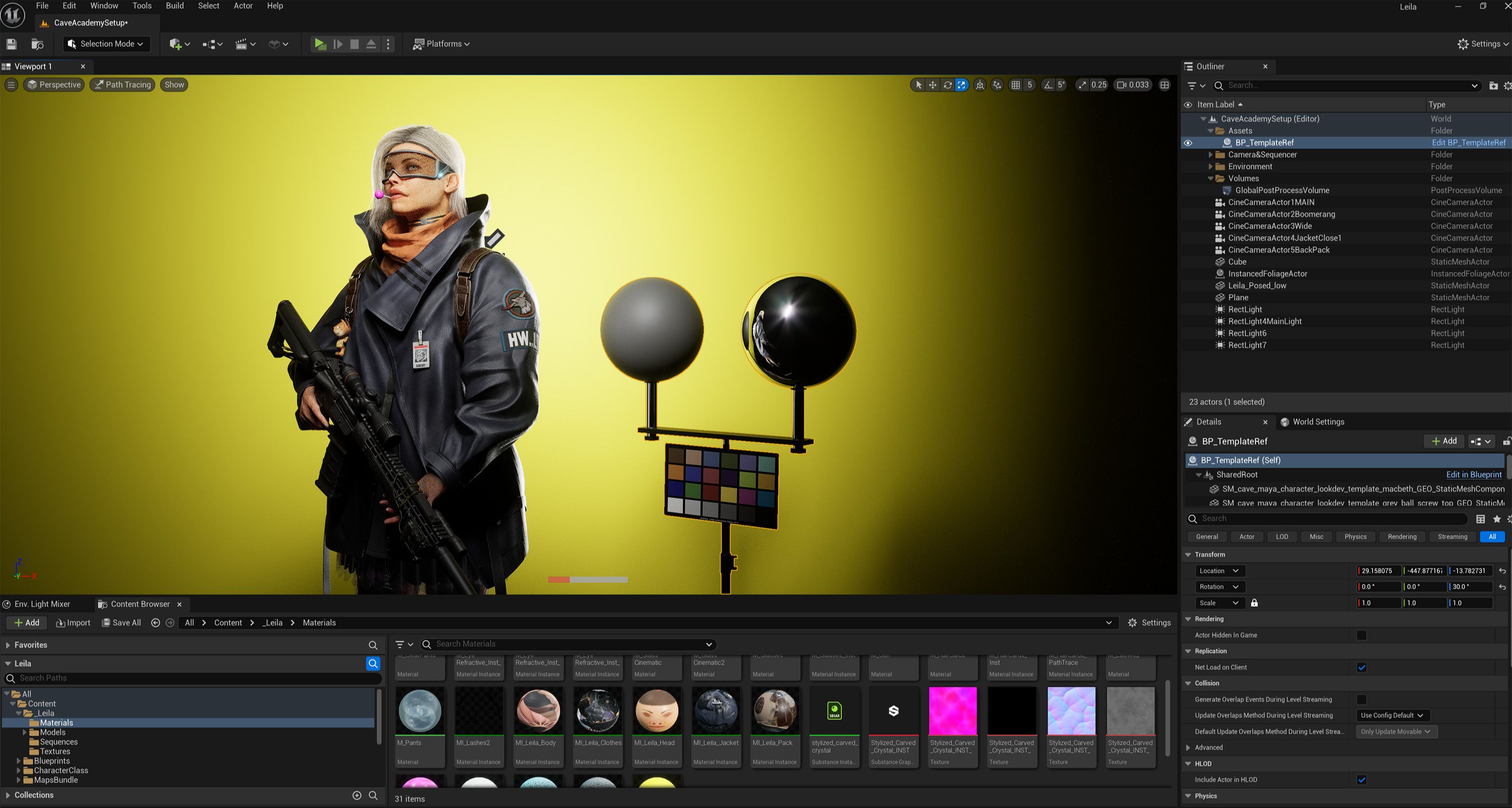Click the Play in Editor button
This screenshot has height=808, width=1512.
pos(320,44)
